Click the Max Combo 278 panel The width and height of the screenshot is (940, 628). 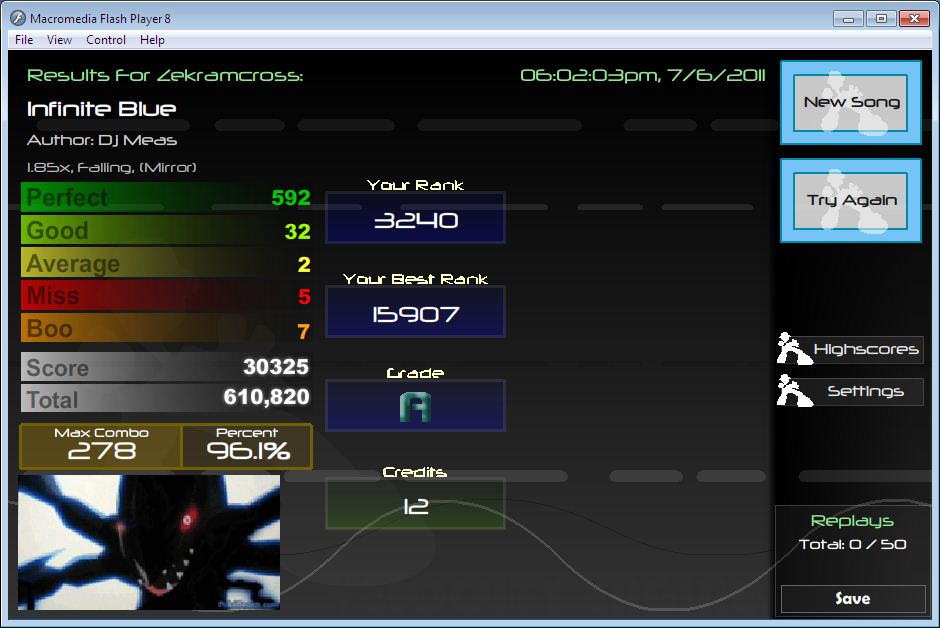(x=101, y=446)
